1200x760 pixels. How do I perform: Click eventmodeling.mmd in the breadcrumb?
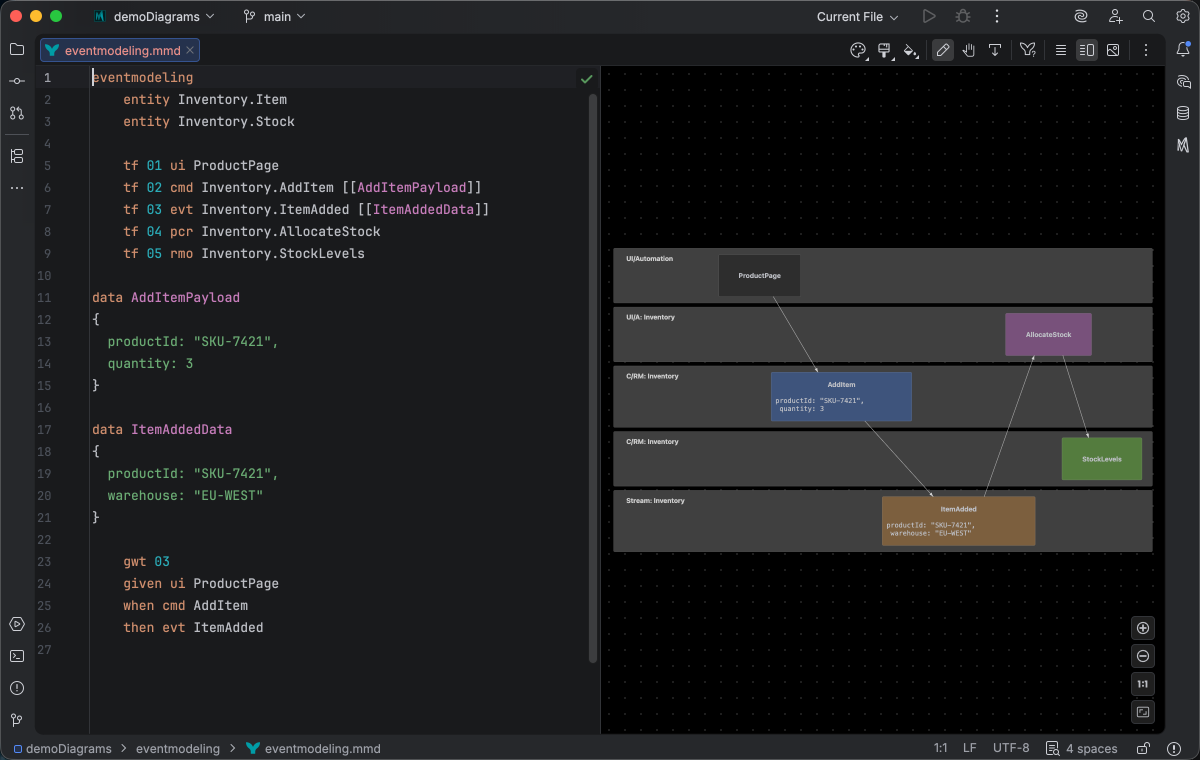313,748
